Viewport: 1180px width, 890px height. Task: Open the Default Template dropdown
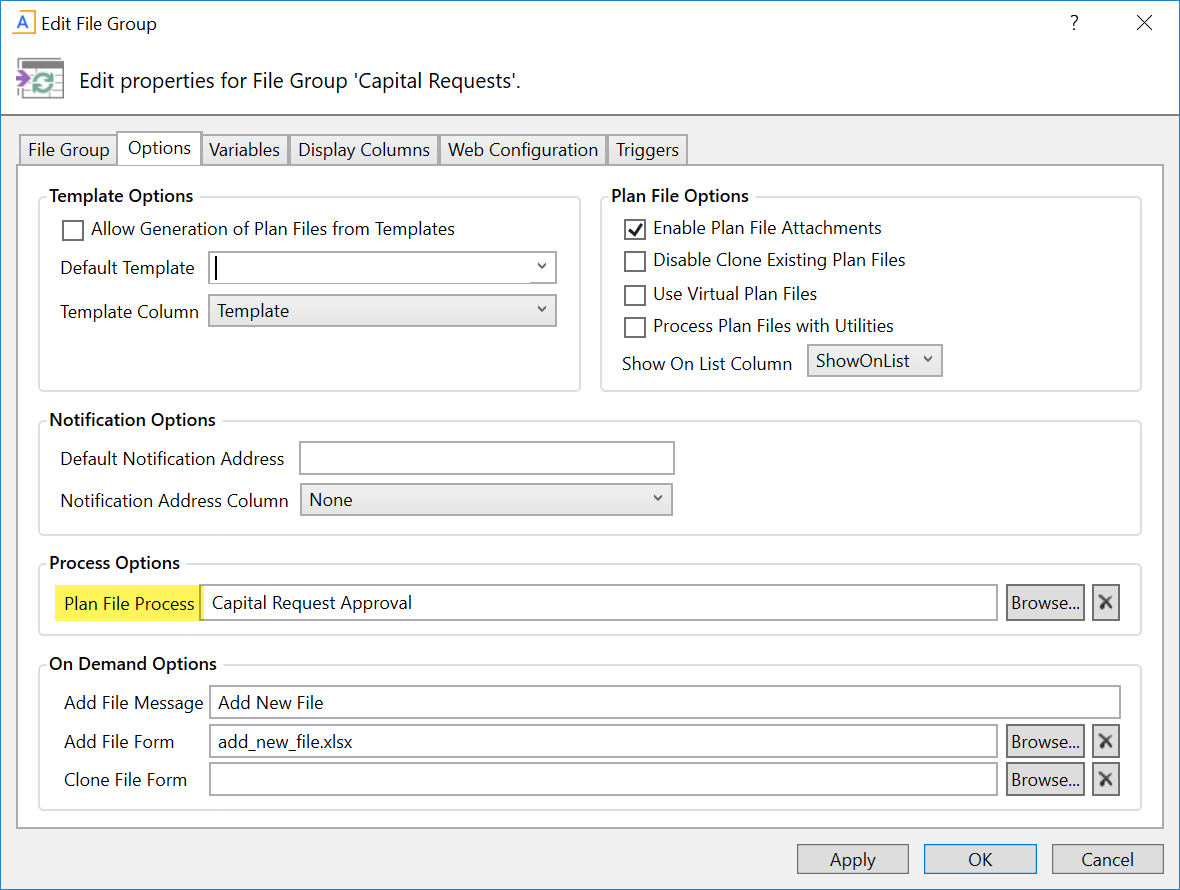tap(541, 267)
